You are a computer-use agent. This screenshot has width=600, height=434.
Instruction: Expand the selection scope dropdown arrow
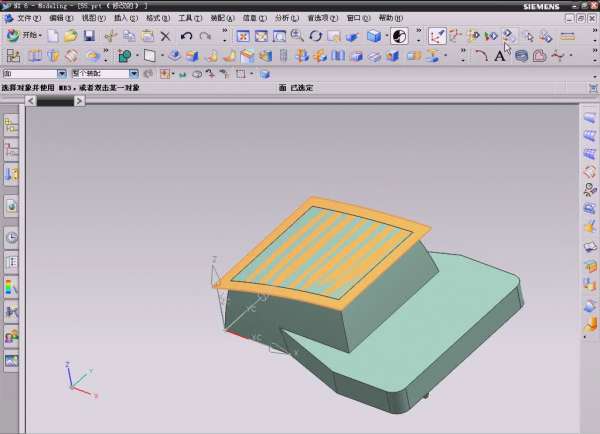point(134,74)
